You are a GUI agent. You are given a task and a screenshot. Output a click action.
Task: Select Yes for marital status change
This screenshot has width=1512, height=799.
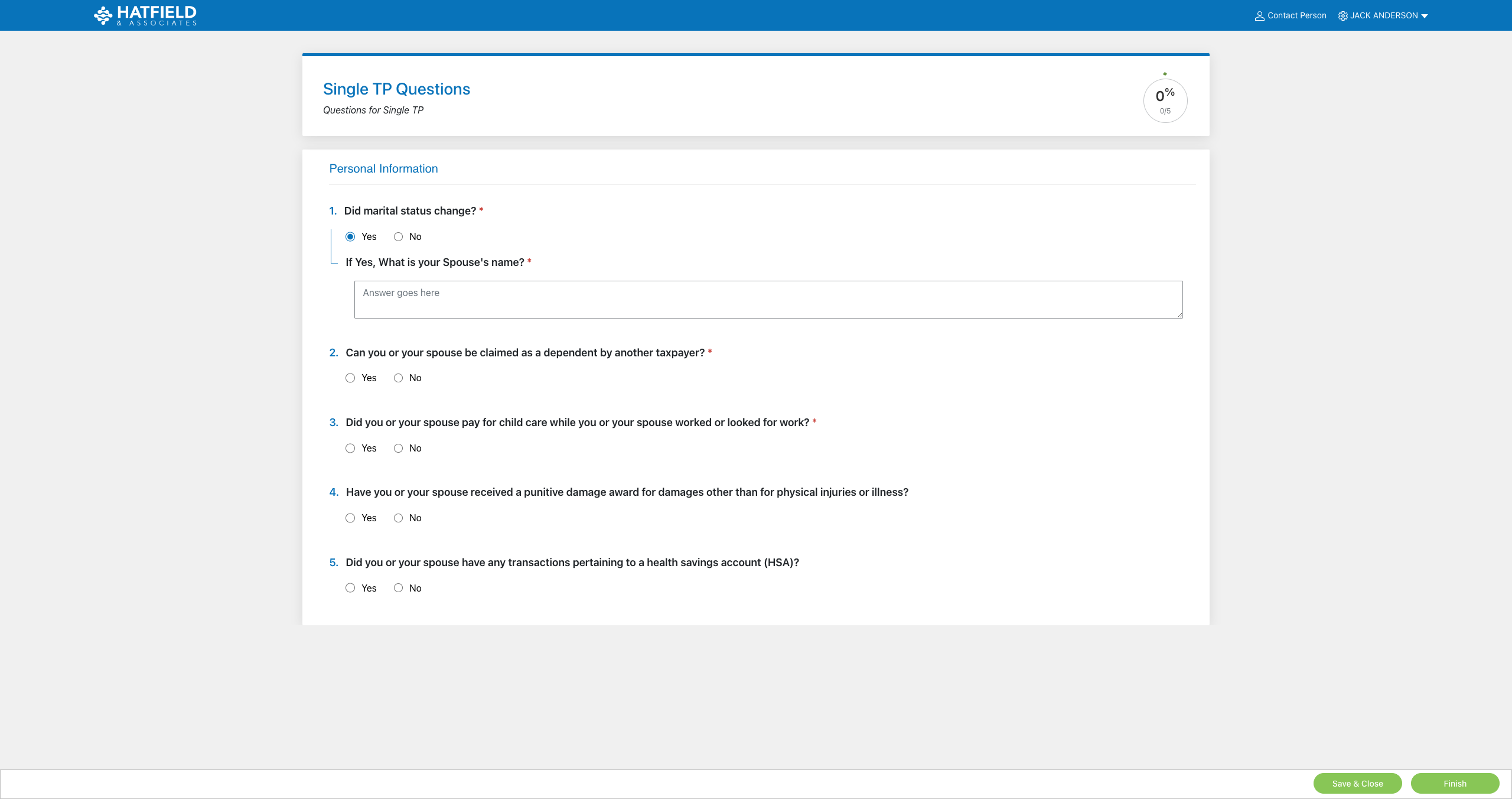pos(350,237)
